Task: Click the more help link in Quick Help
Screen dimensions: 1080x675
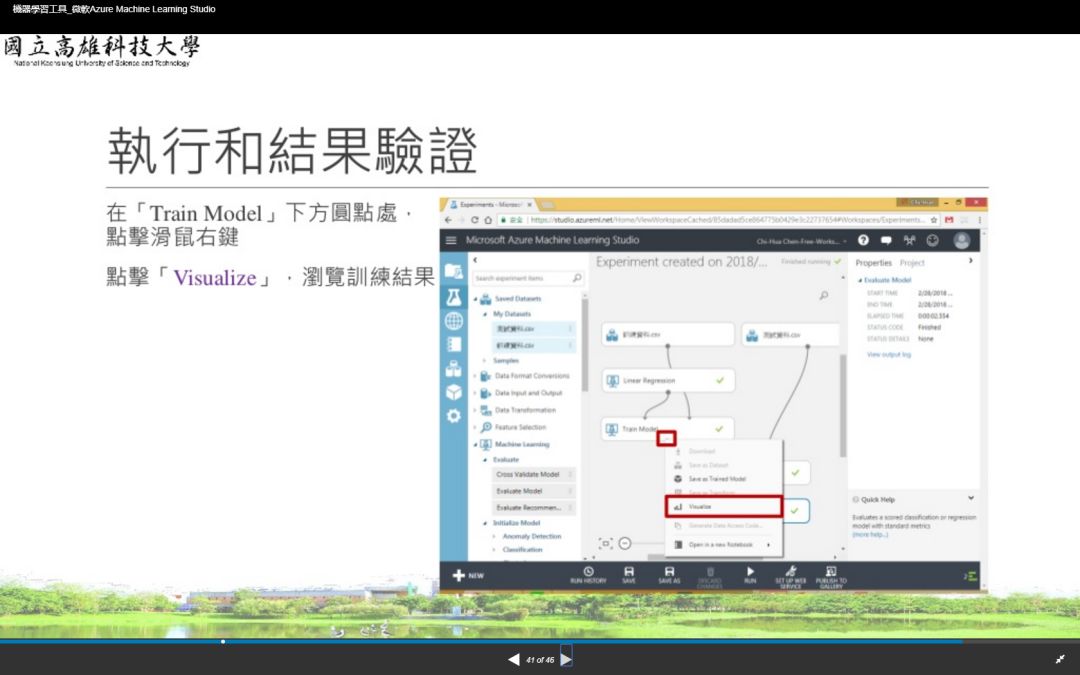Action: click(x=870, y=534)
